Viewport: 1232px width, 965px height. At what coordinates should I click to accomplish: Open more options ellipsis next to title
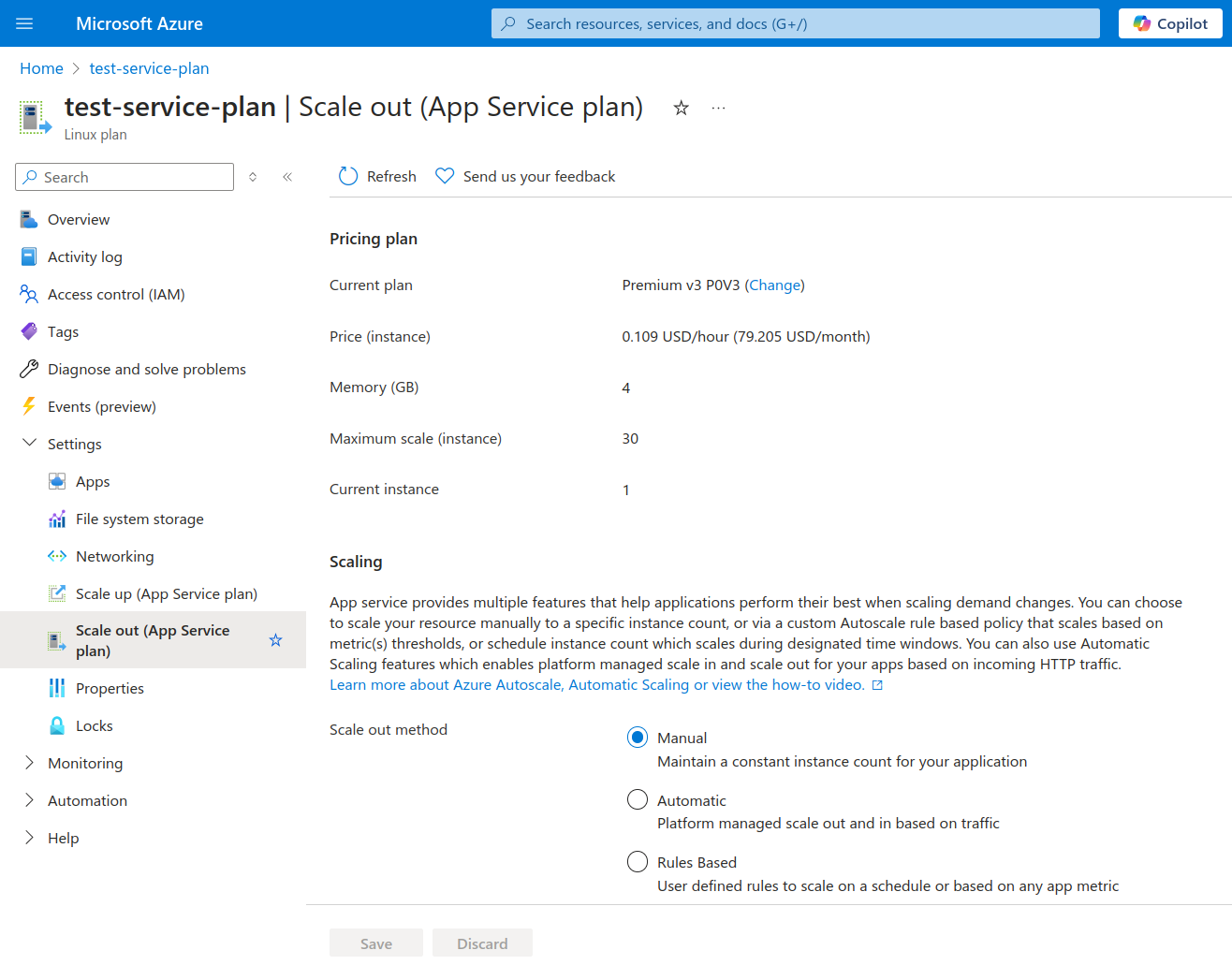718,108
